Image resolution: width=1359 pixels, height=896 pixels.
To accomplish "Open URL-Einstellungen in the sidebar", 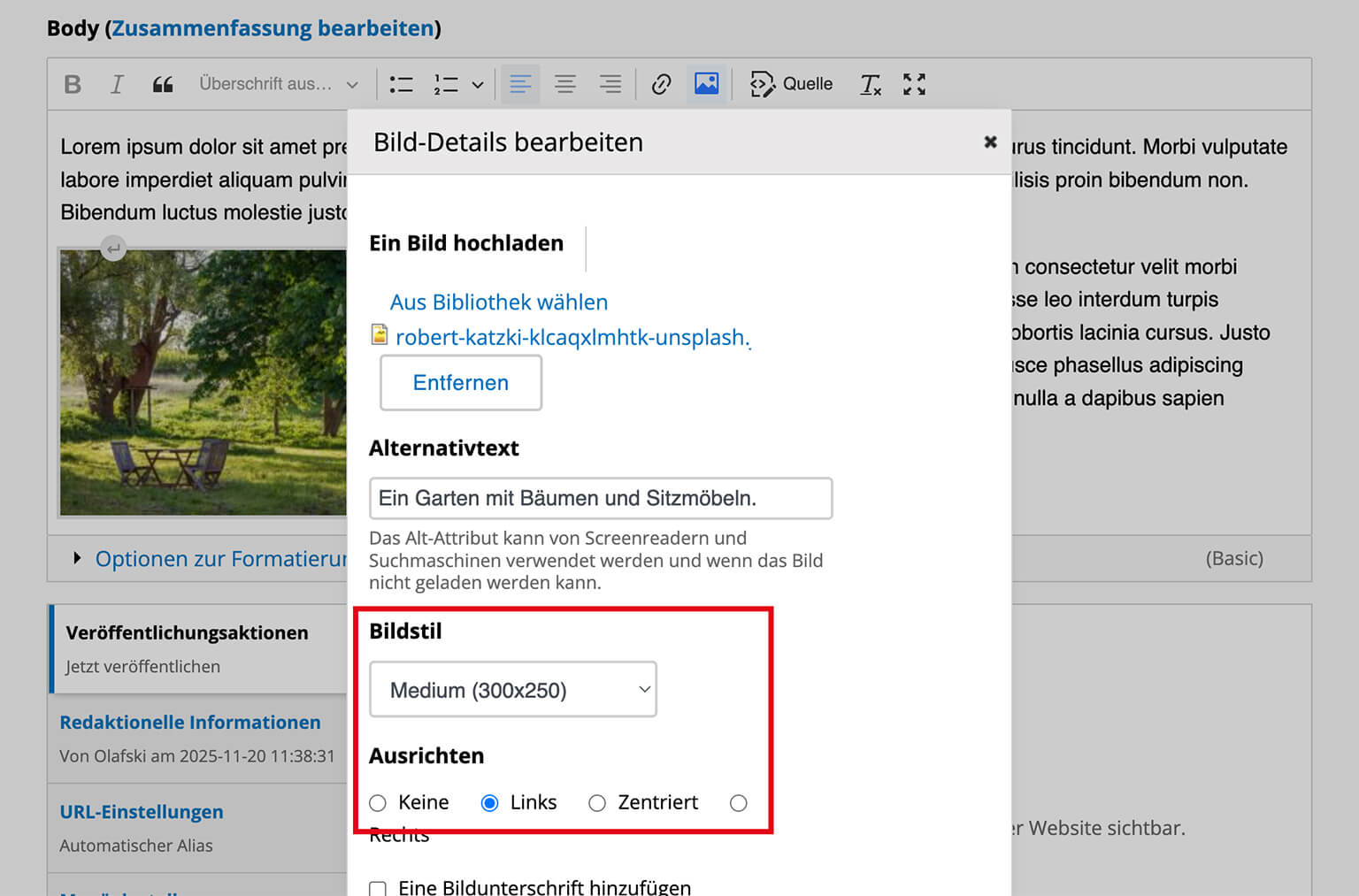I will [141, 811].
